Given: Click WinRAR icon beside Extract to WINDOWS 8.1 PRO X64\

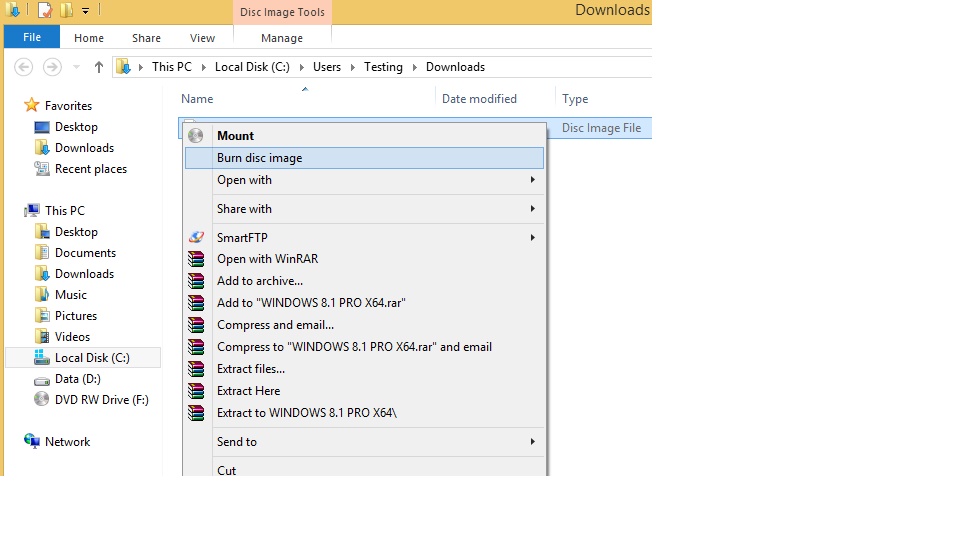Looking at the screenshot, I should click(196, 413).
